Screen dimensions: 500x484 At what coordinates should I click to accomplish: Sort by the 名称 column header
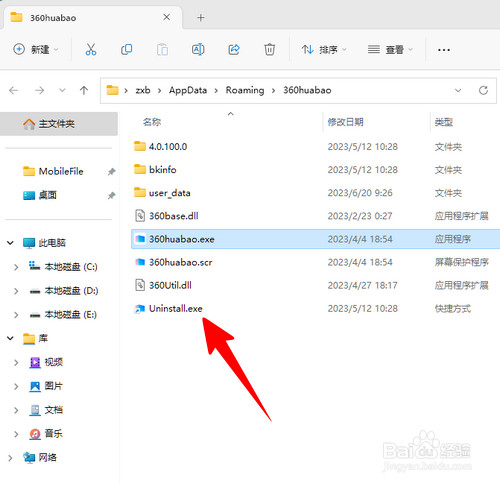(x=152, y=122)
